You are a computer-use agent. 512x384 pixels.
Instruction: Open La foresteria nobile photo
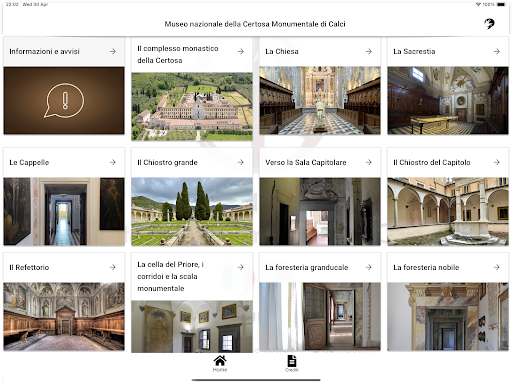(x=448, y=317)
